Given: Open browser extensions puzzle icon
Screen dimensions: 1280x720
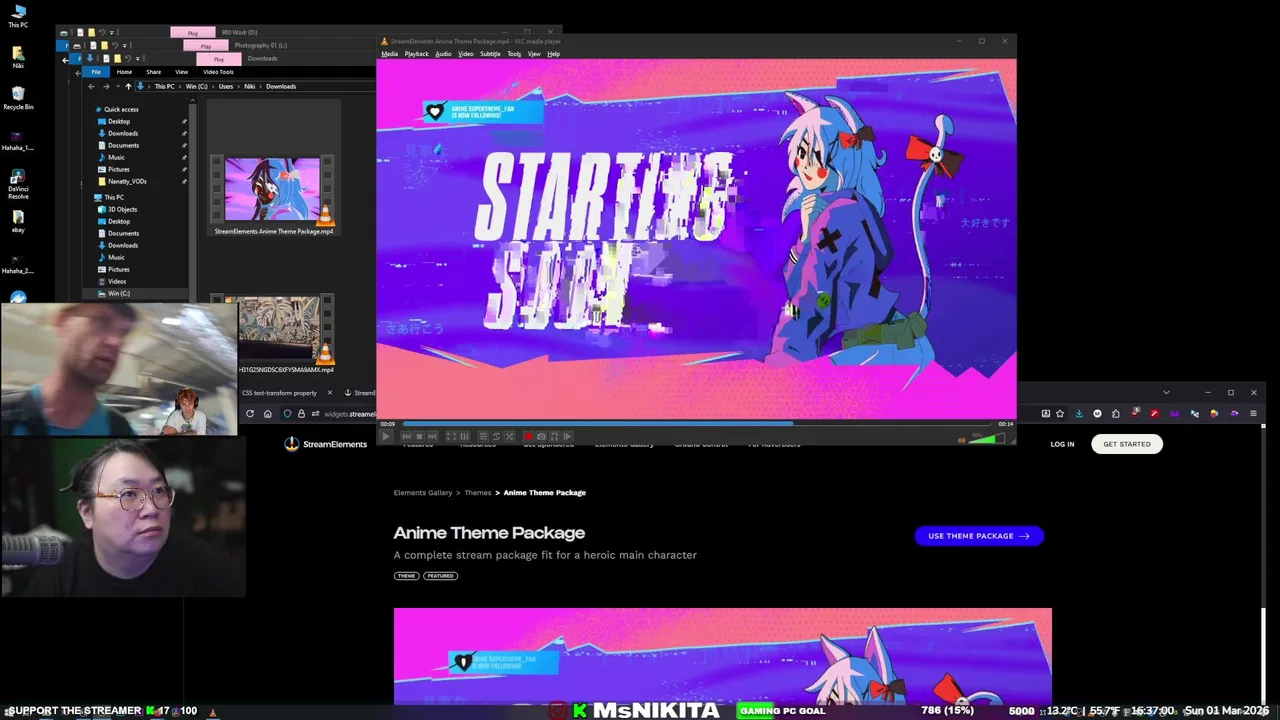Looking at the screenshot, I should point(1115,414).
